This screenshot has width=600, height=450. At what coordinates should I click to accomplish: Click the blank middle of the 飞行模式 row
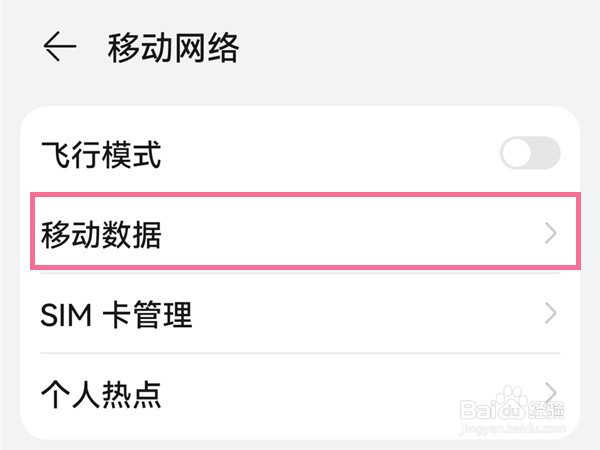pos(330,155)
